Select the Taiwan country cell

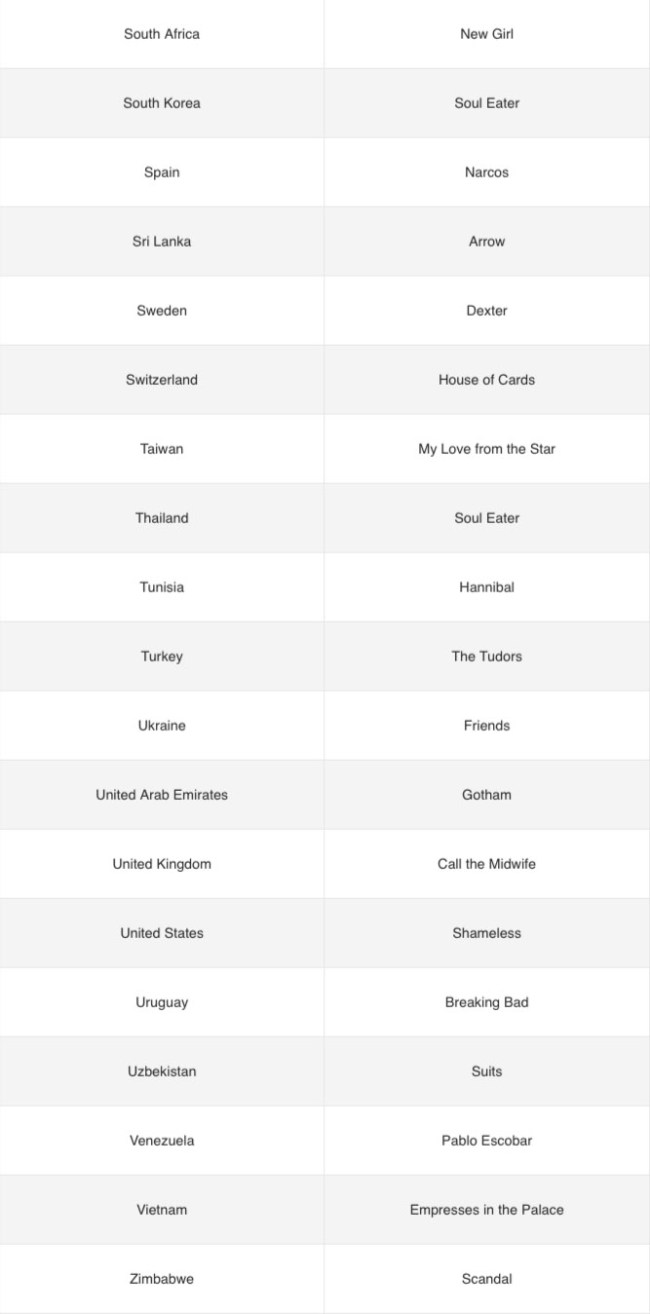[162, 449]
